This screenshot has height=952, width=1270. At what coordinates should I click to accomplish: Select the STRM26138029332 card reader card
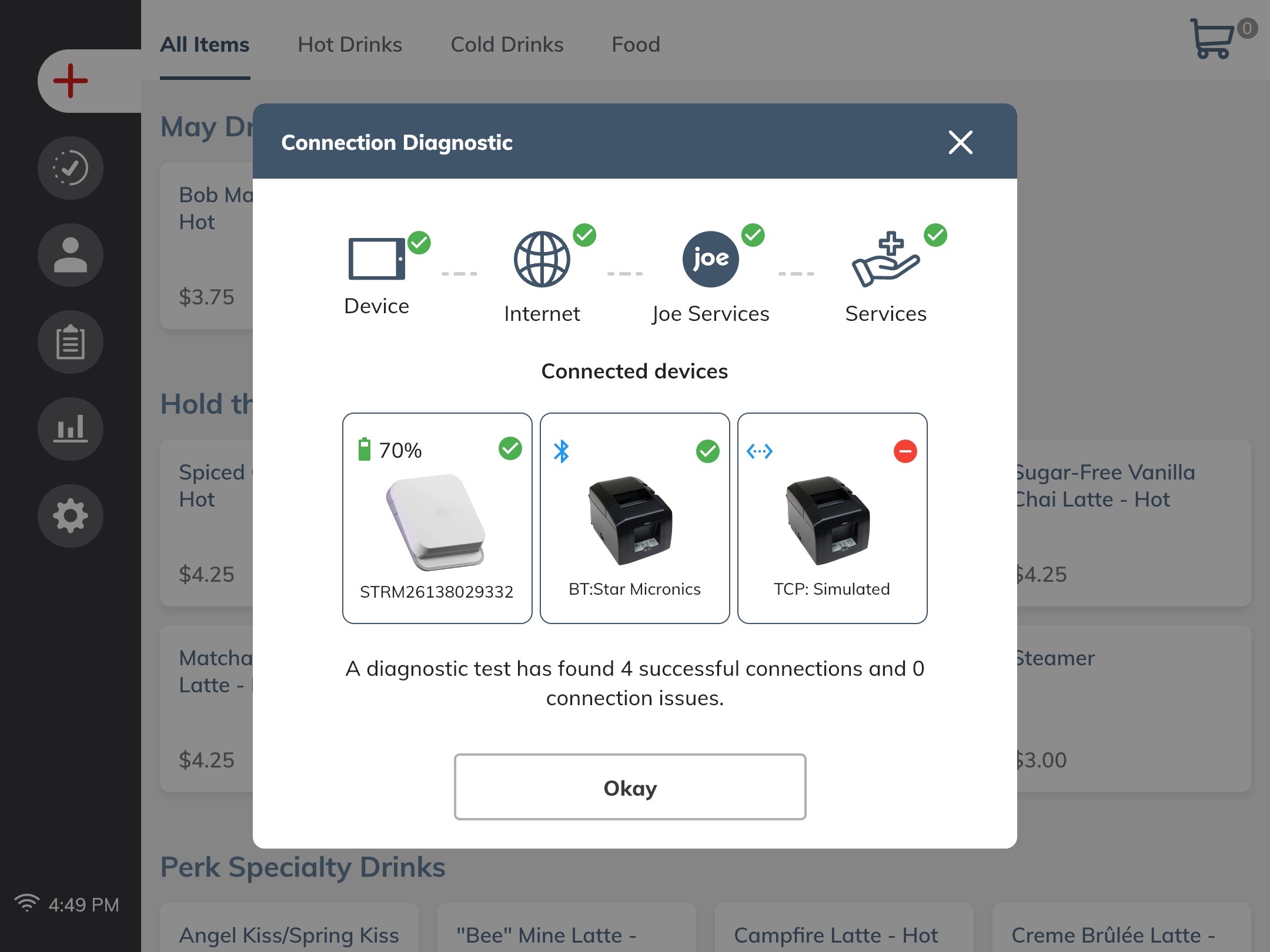pyautogui.click(x=437, y=518)
